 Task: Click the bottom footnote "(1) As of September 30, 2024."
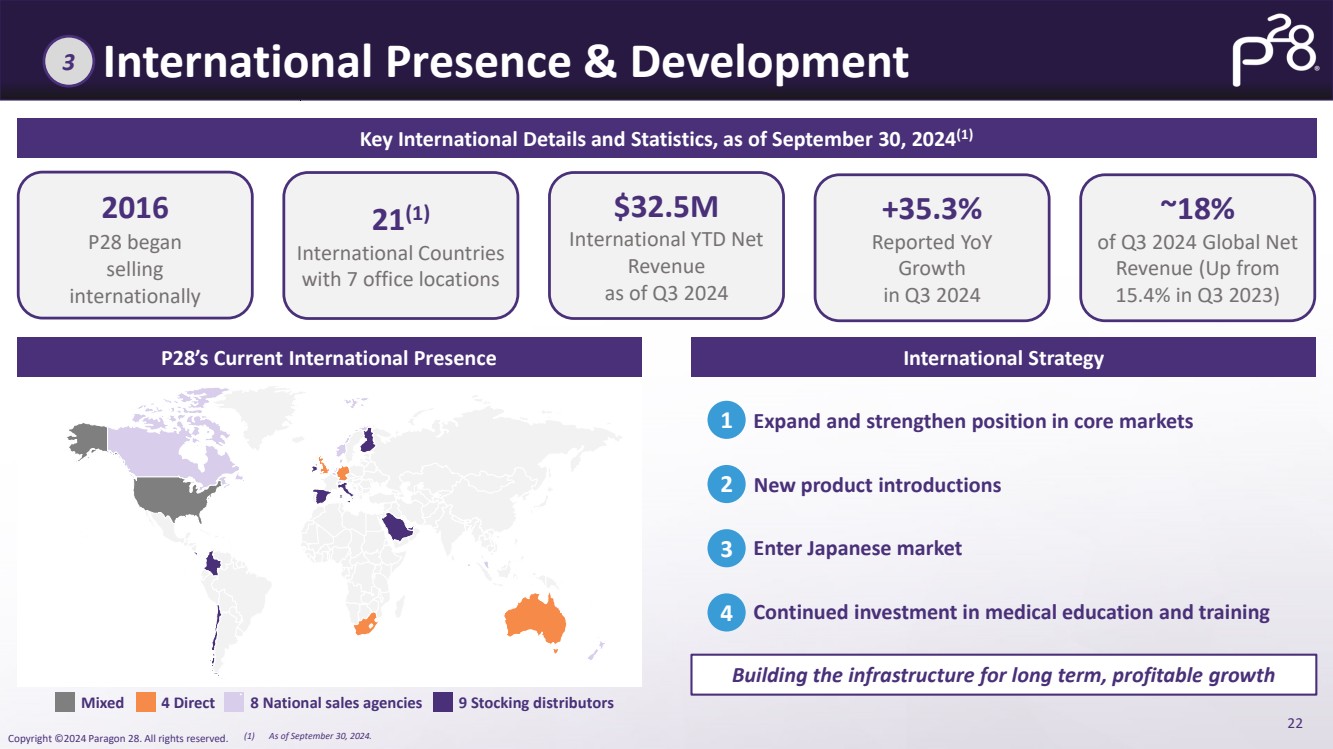point(307,737)
